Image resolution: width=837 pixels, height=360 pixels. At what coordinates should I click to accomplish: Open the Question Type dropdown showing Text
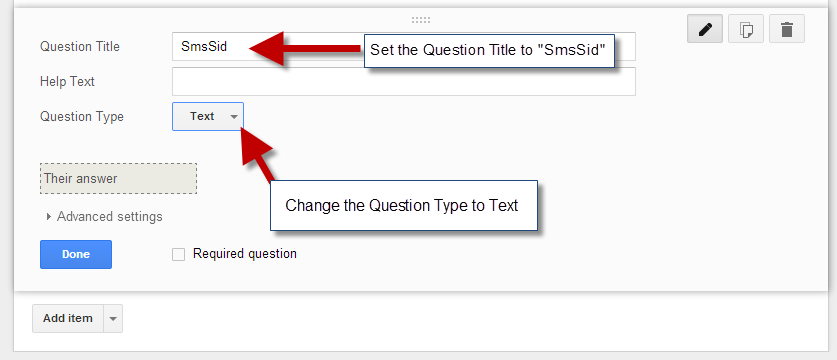[x=208, y=116]
